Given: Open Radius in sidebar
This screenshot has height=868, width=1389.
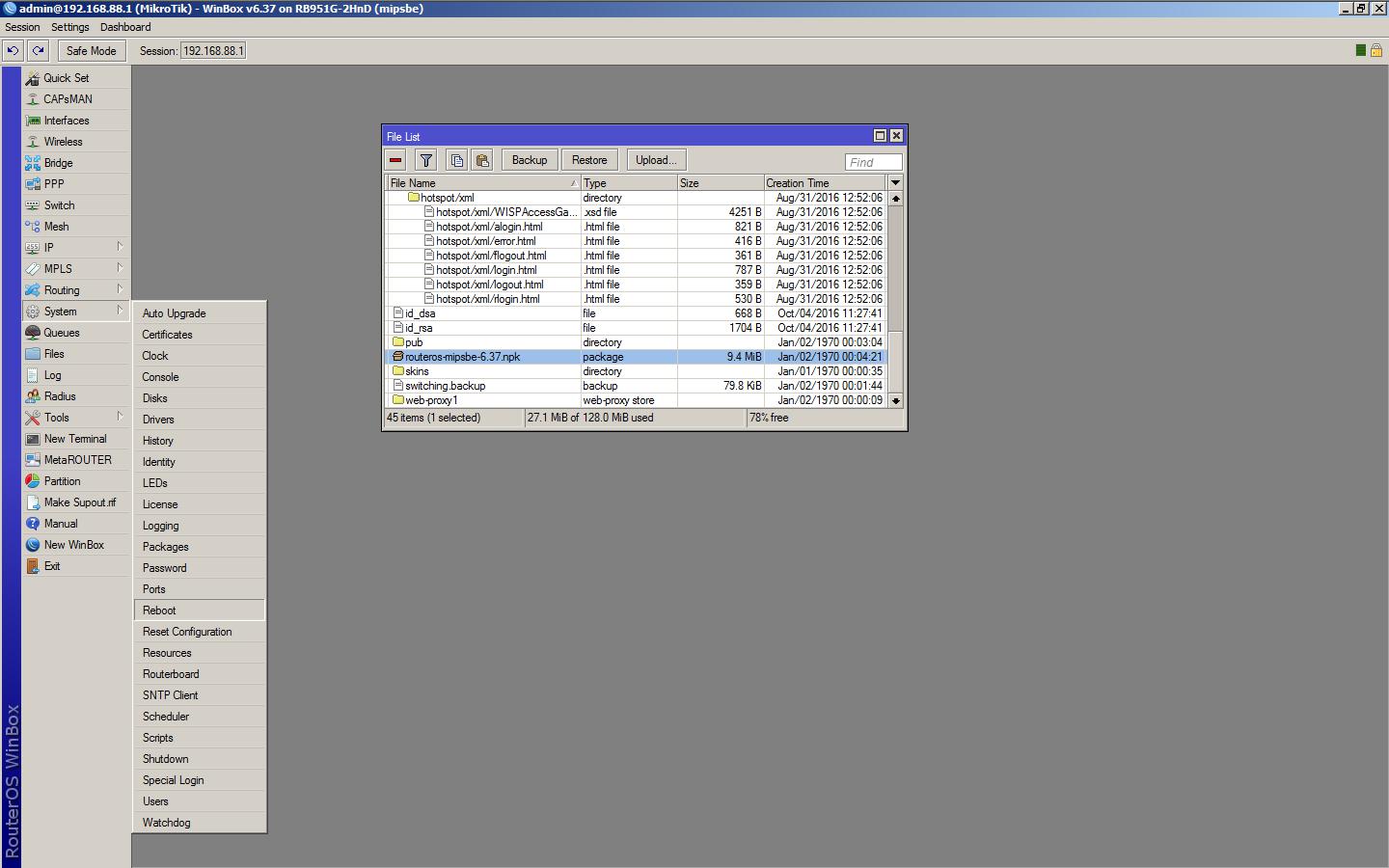Looking at the screenshot, I should pos(76,396).
